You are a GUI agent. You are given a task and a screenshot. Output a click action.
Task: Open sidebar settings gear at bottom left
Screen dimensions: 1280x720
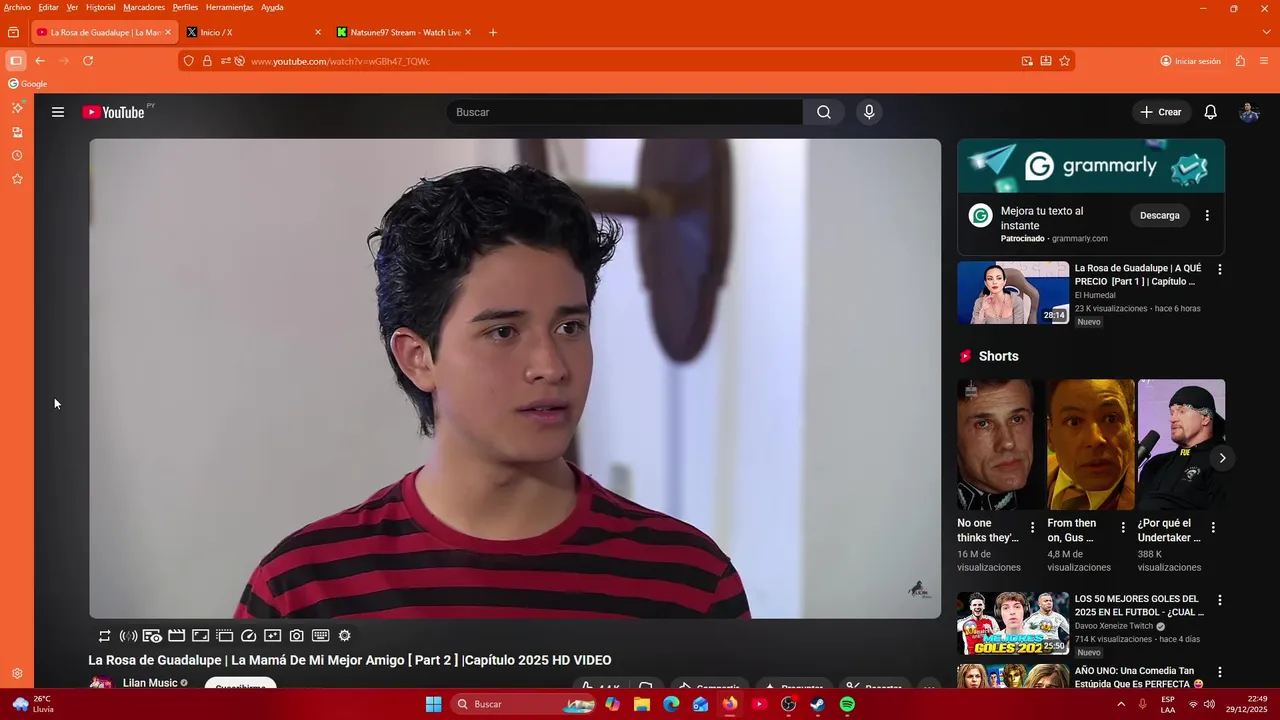[x=17, y=674]
